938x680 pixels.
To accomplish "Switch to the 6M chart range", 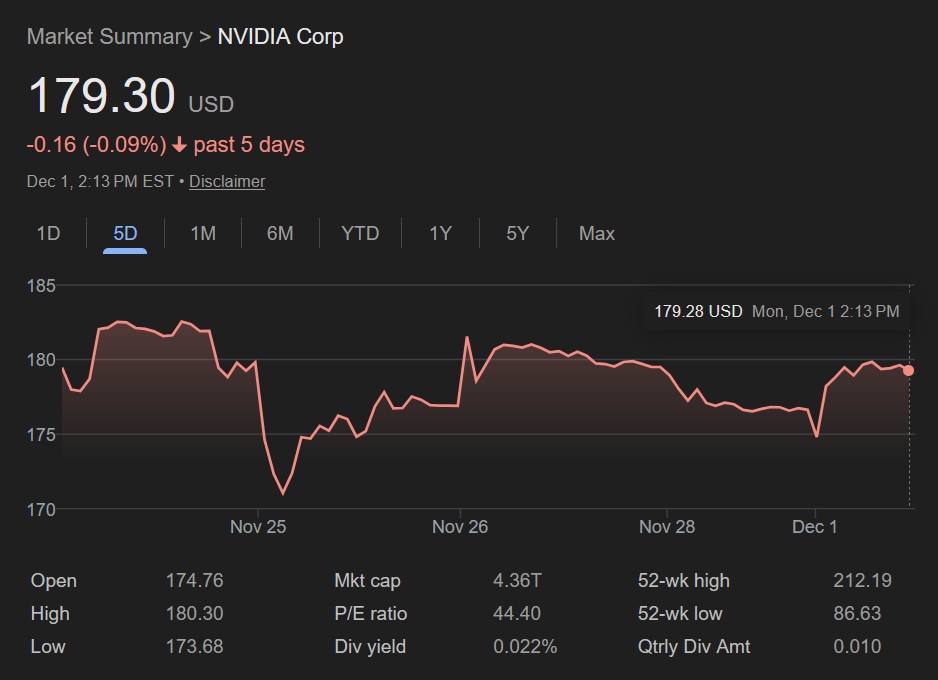I will [x=280, y=233].
